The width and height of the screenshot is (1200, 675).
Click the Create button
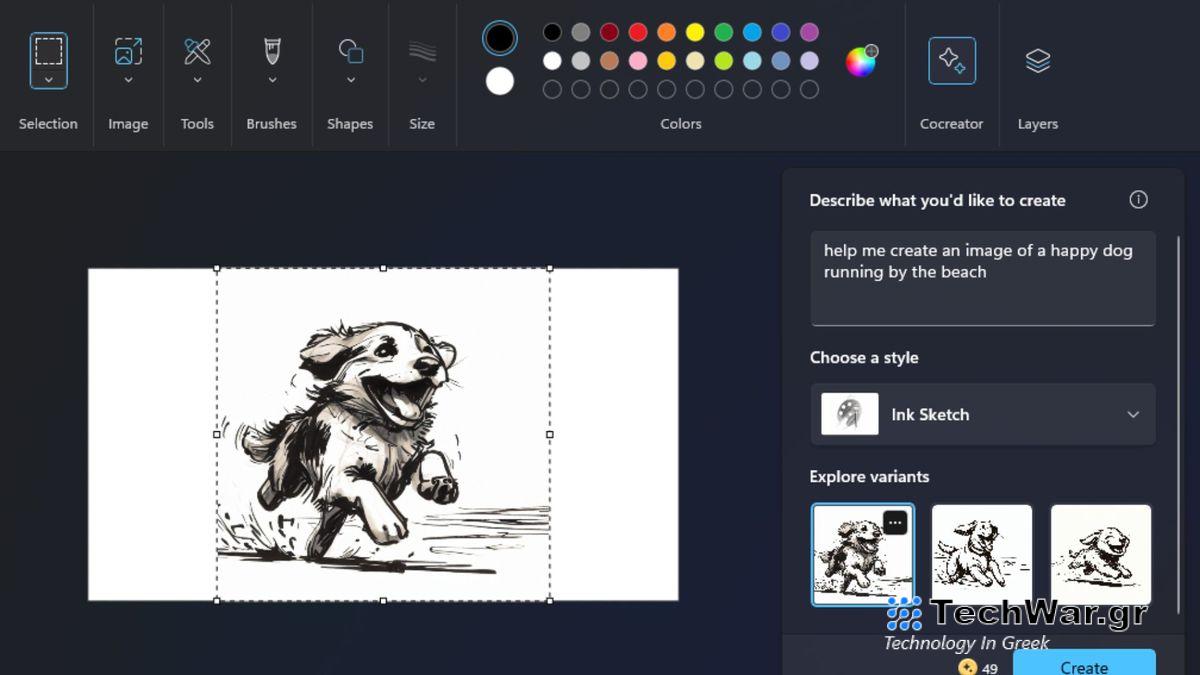(x=1085, y=666)
